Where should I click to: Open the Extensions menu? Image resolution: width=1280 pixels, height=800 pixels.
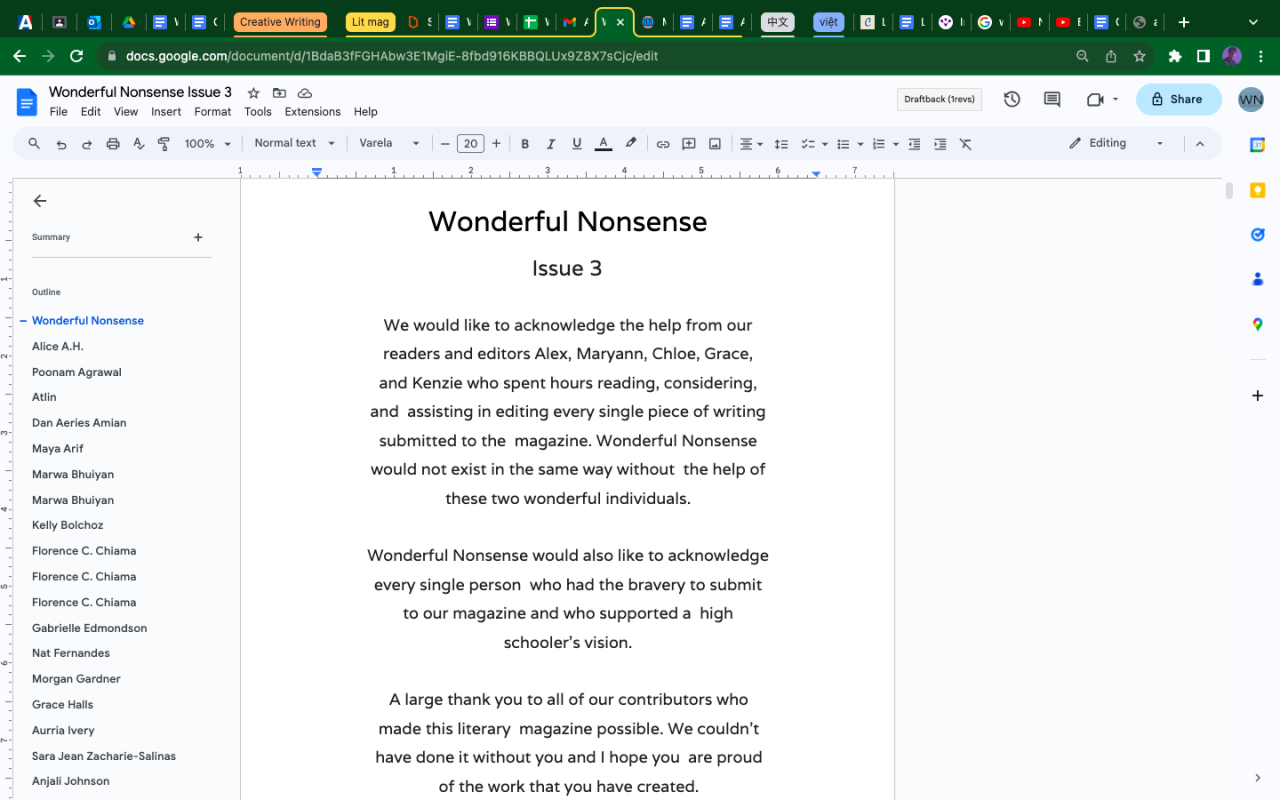pyautogui.click(x=312, y=112)
